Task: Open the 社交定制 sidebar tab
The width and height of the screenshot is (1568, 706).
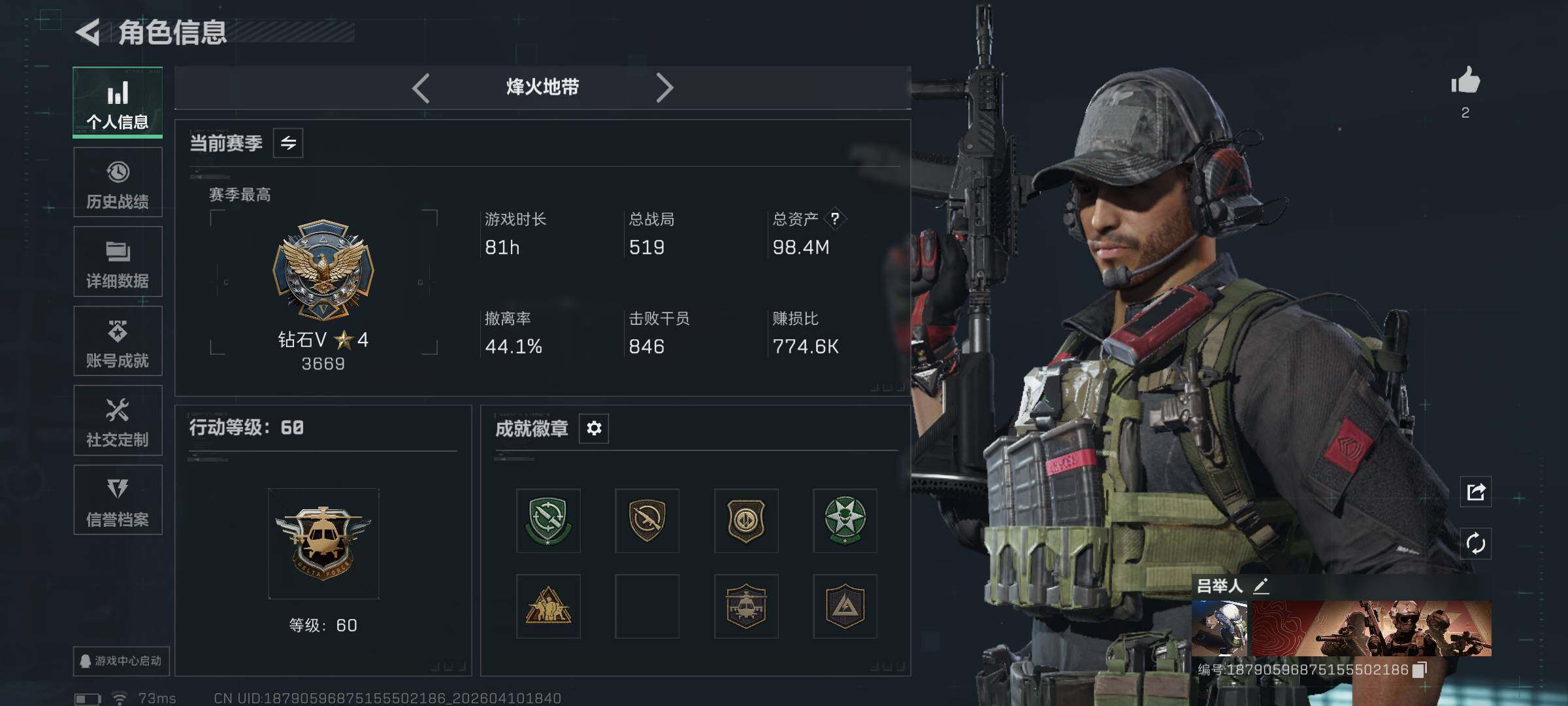Action: click(118, 420)
